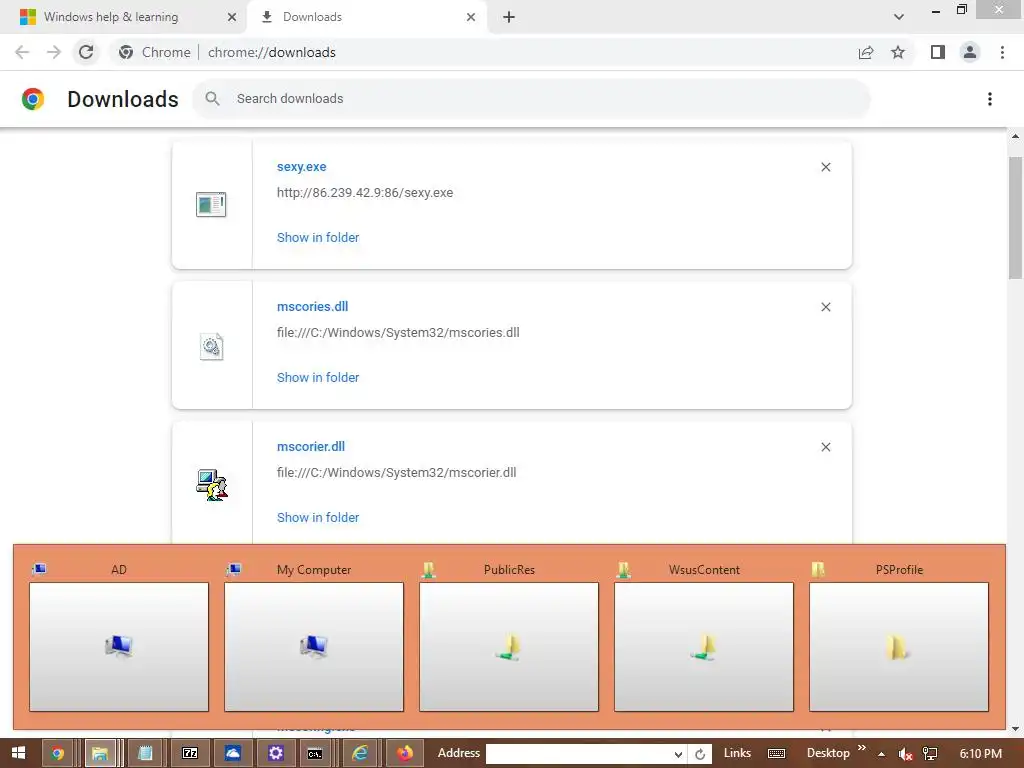Image resolution: width=1024 pixels, height=768 pixels.
Task: Switch to the PublicRes folder thumbnail
Action: [509, 647]
